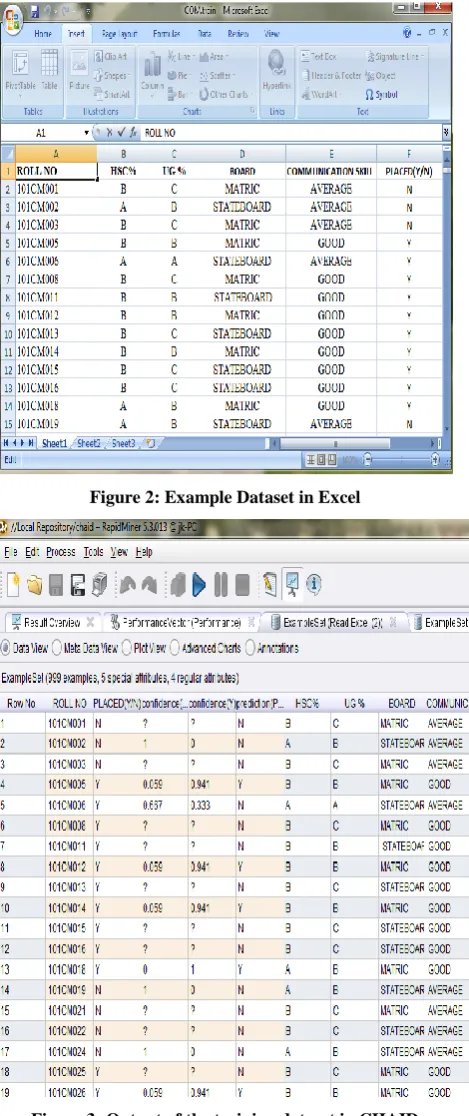Image resolution: width=469 pixels, height=1116 pixels.
Task: Open the Name Box dropdown arrow
Action: 87,133
